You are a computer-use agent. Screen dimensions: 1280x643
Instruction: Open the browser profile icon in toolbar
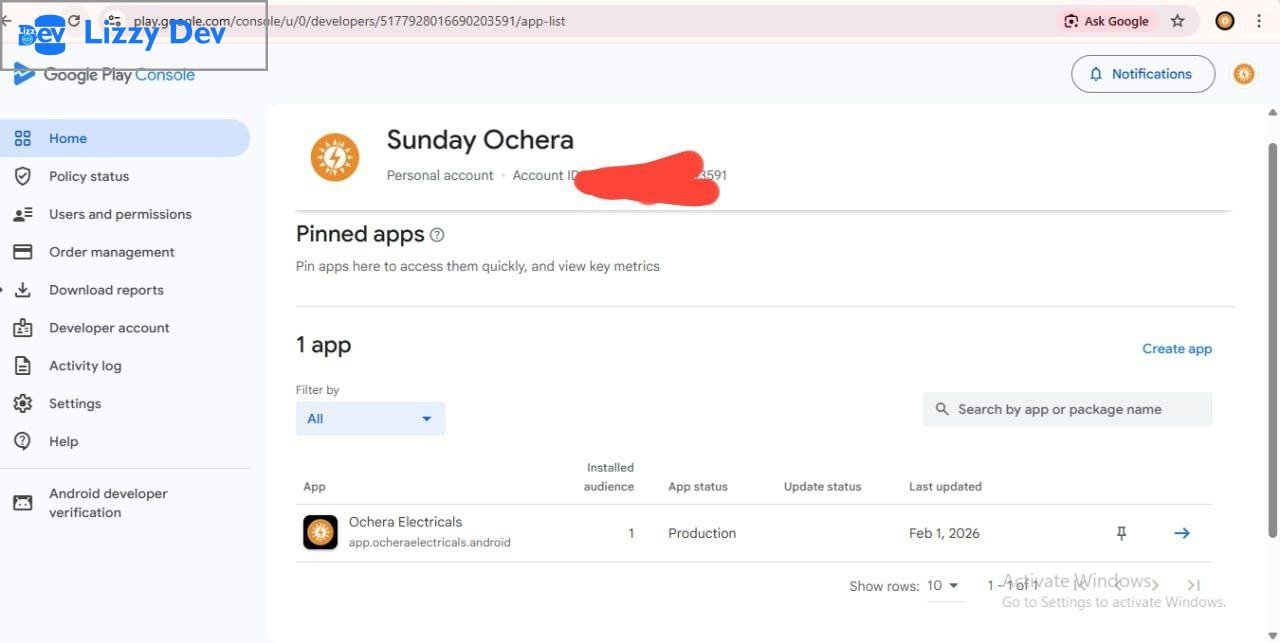(x=1224, y=21)
